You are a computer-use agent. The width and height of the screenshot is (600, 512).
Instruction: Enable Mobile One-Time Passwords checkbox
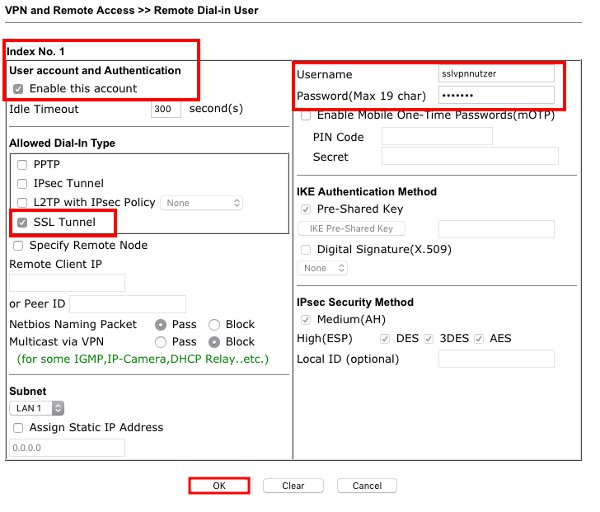(306, 115)
